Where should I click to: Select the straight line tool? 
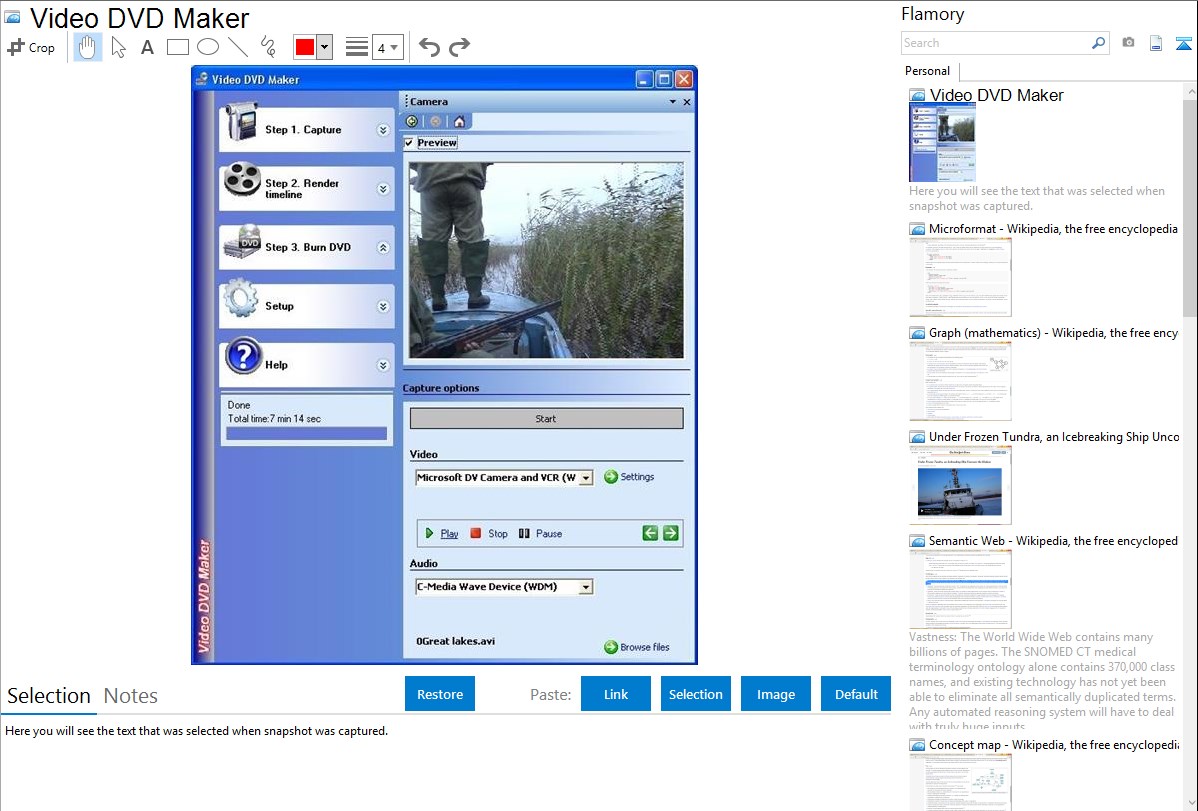point(238,47)
